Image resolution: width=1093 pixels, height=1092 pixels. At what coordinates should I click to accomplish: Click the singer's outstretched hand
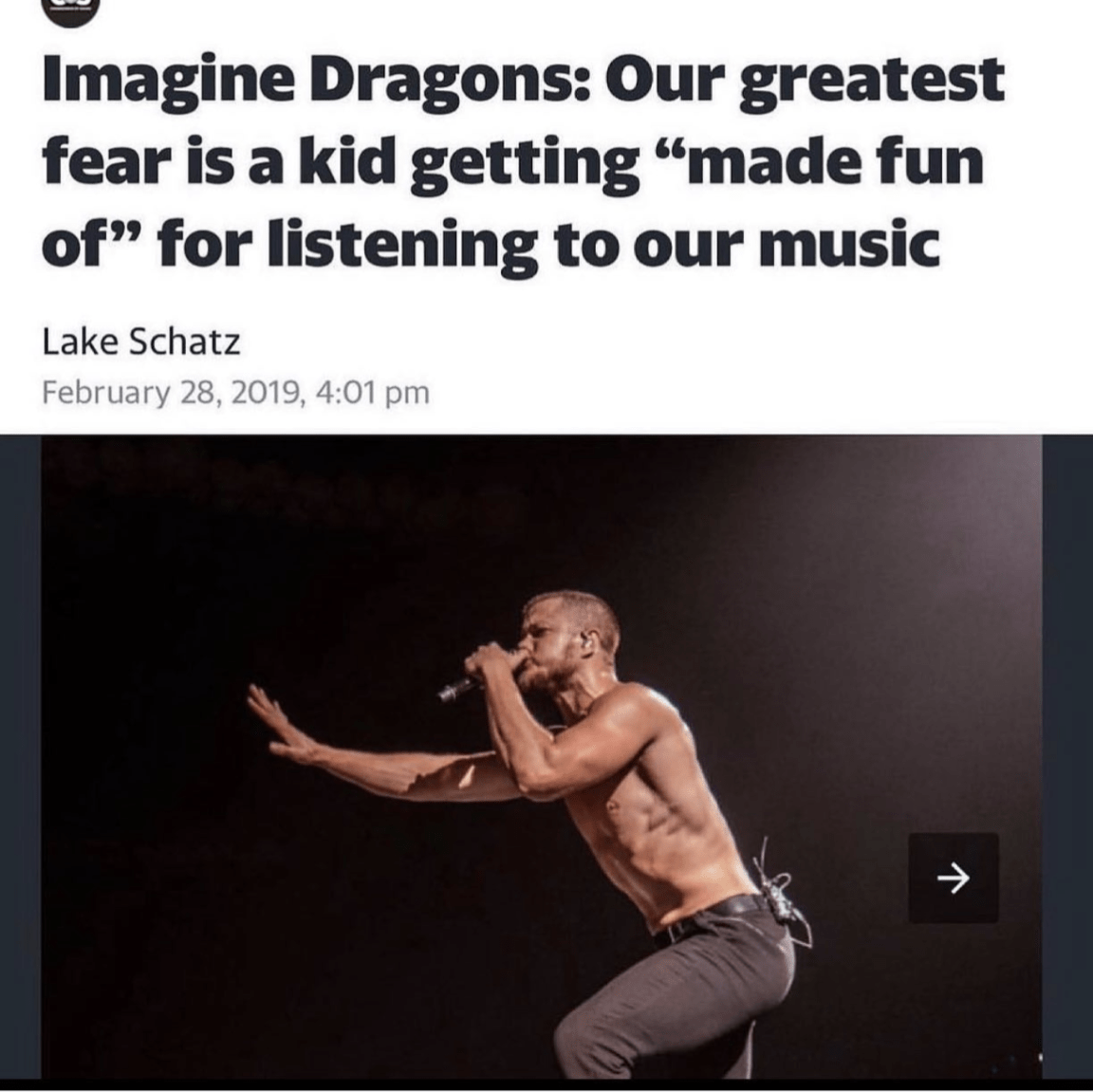click(279, 725)
